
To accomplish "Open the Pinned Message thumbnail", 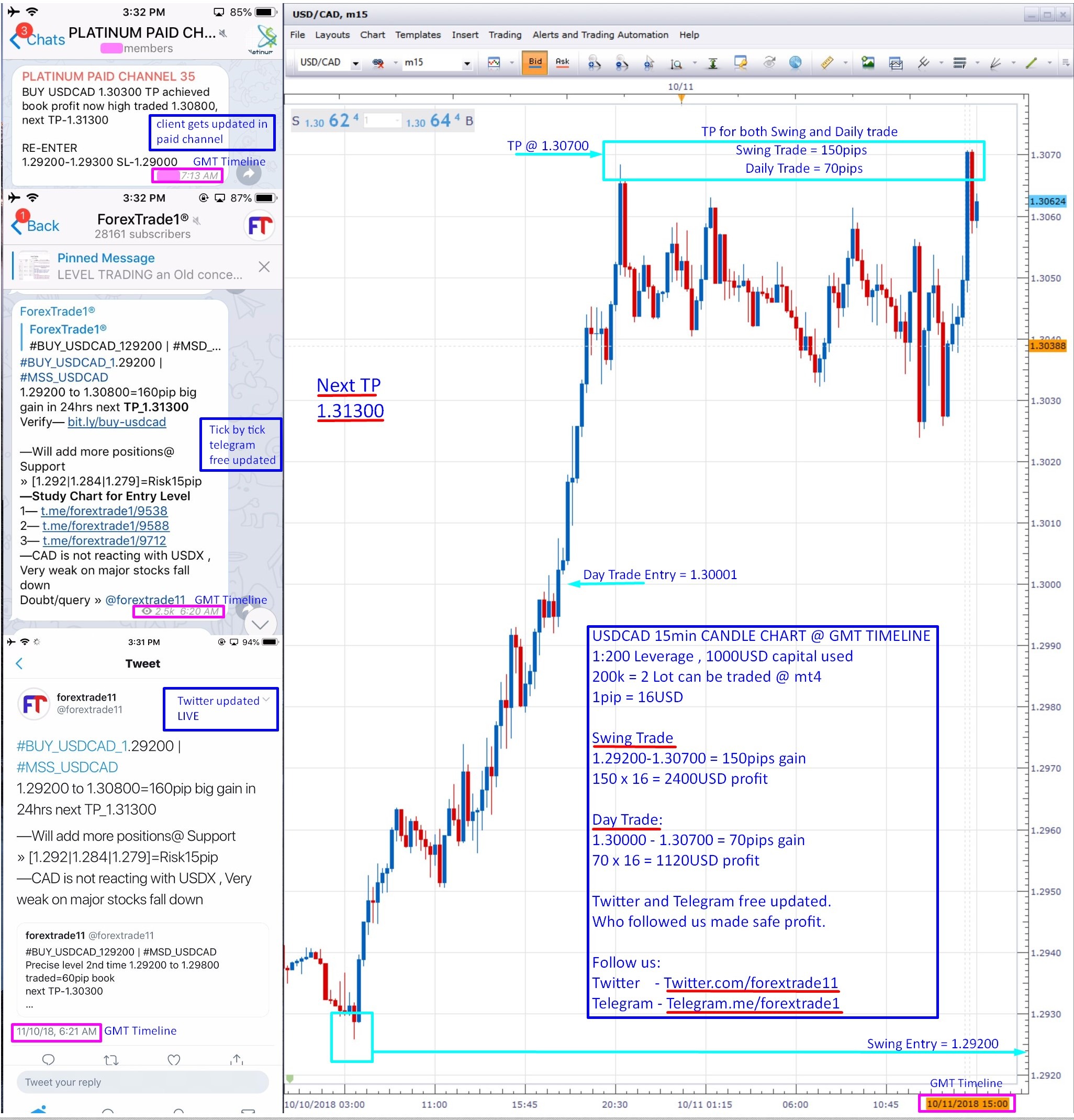I will [33, 267].
